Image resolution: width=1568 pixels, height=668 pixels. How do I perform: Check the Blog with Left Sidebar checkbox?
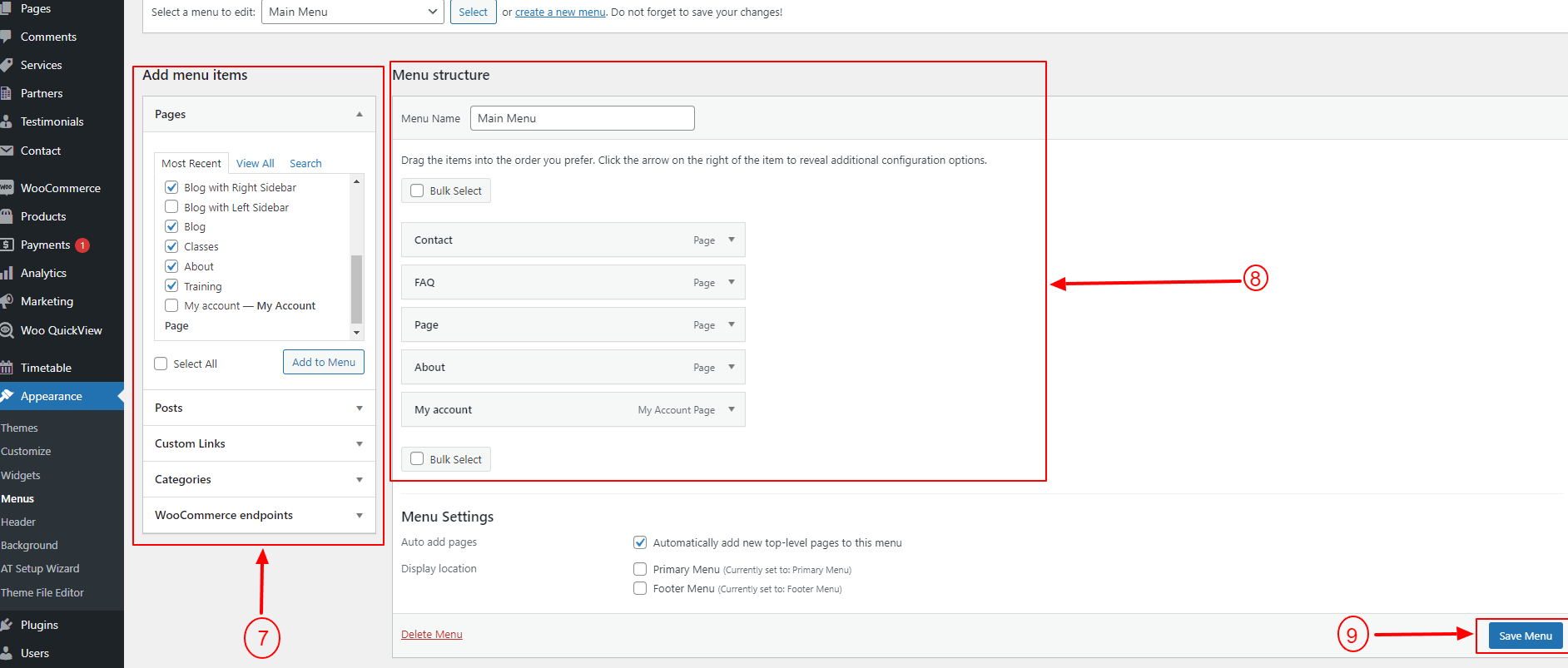(171, 207)
